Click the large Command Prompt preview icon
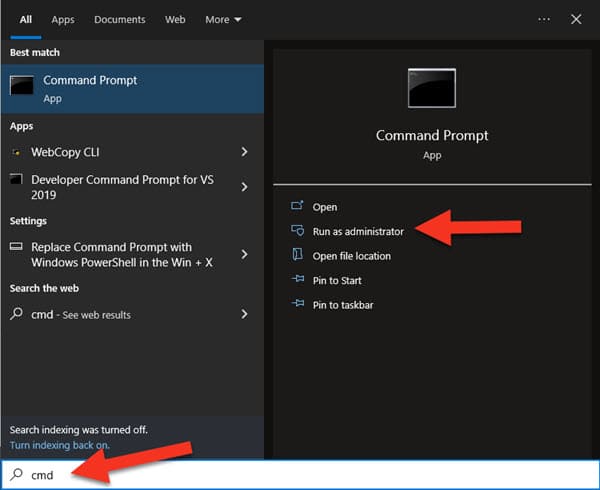 [x=432, y=88]
